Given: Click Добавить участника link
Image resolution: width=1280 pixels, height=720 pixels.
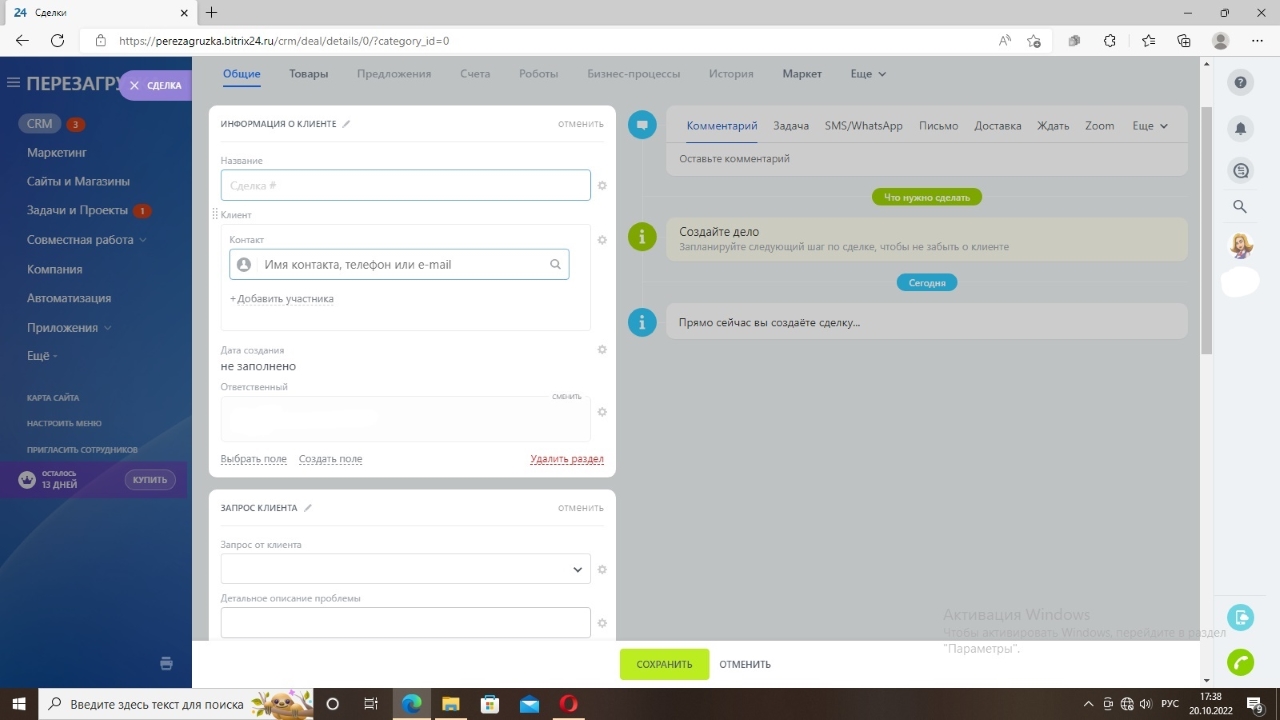Looking at the screenshot, I should (x=282, y=299).
